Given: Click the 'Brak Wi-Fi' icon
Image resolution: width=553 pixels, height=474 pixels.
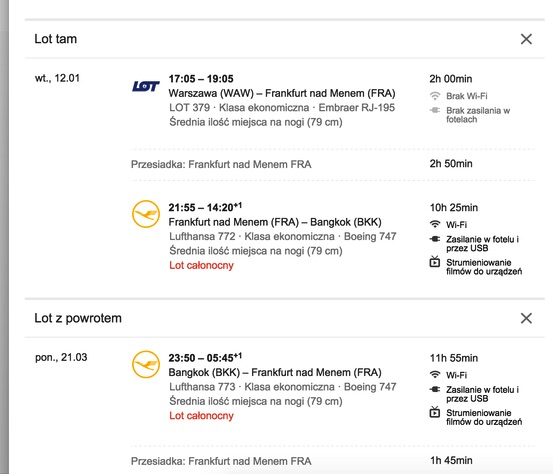Looking at the screenshot, I should tap(435, 96).
